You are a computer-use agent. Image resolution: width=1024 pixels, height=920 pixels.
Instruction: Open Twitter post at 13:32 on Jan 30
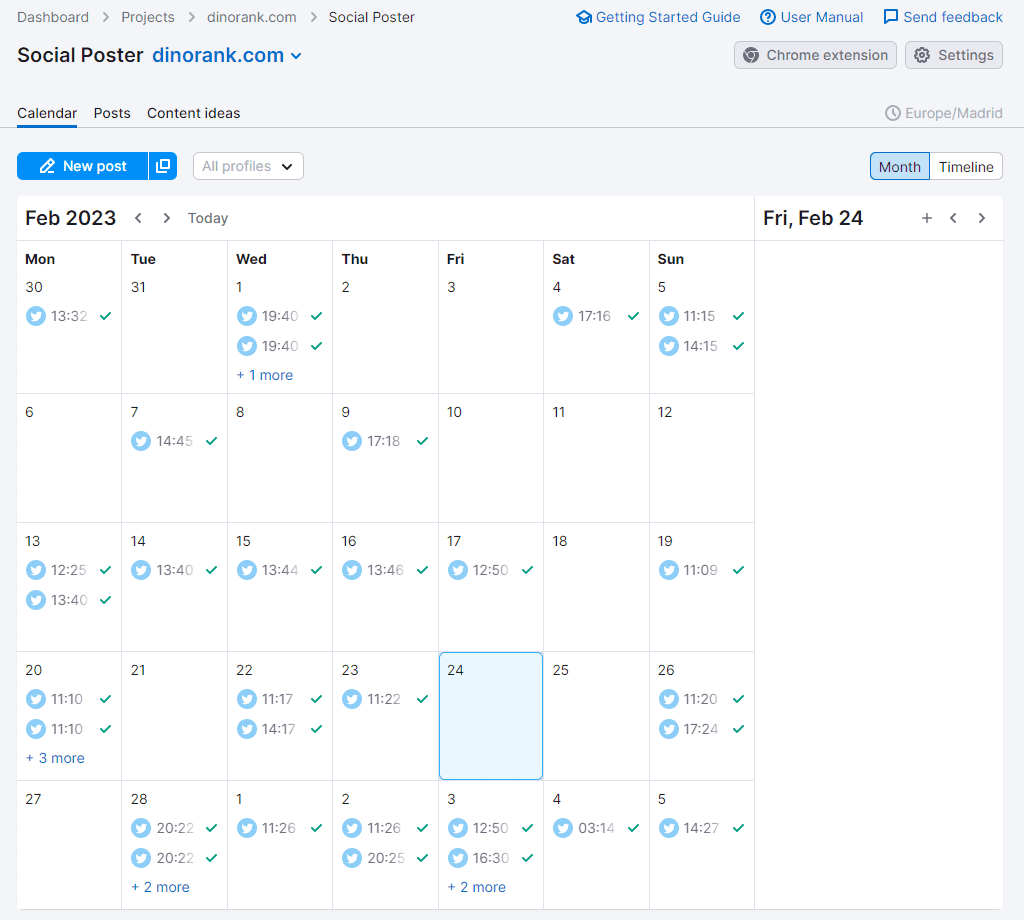click(x=69, y=316)
